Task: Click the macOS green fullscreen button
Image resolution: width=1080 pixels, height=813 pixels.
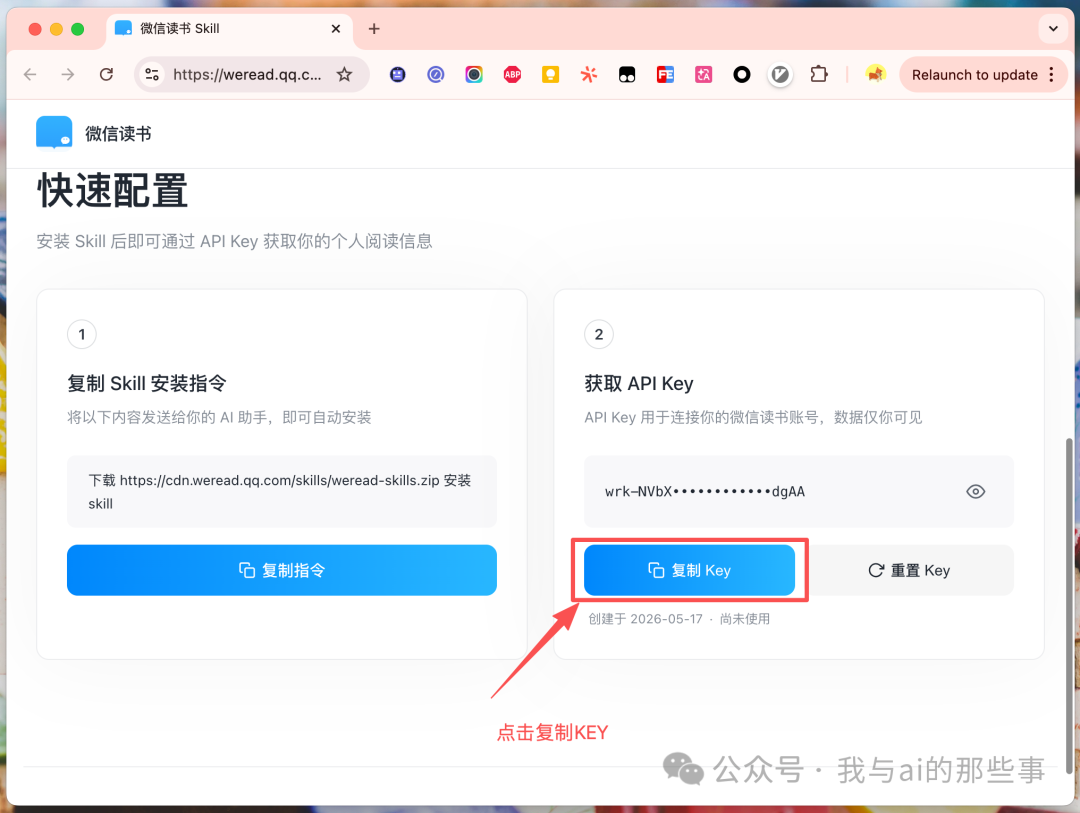Action: pyautogui.click(x=78, y=29)
